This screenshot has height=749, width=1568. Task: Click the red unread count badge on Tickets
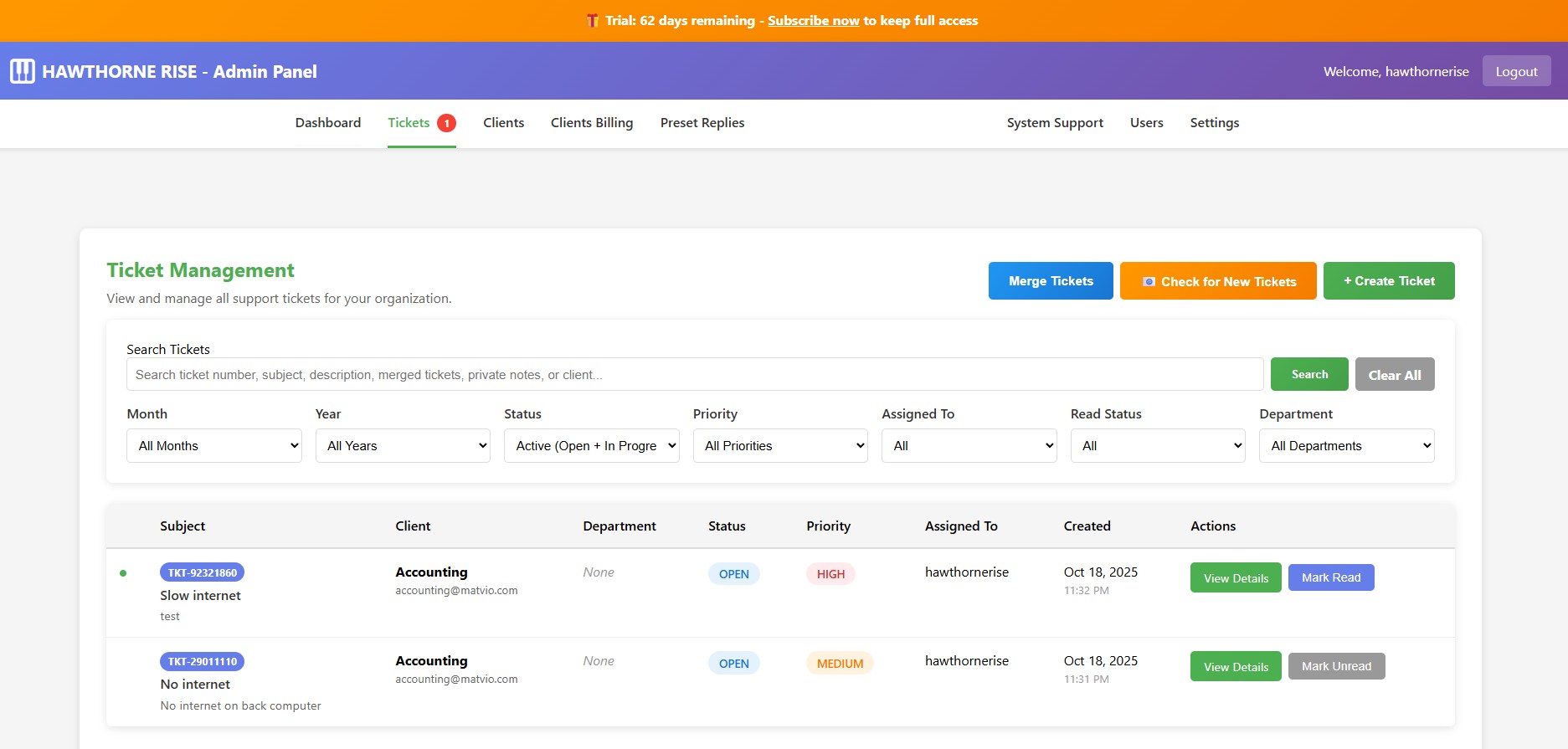[x=447, y=123]
